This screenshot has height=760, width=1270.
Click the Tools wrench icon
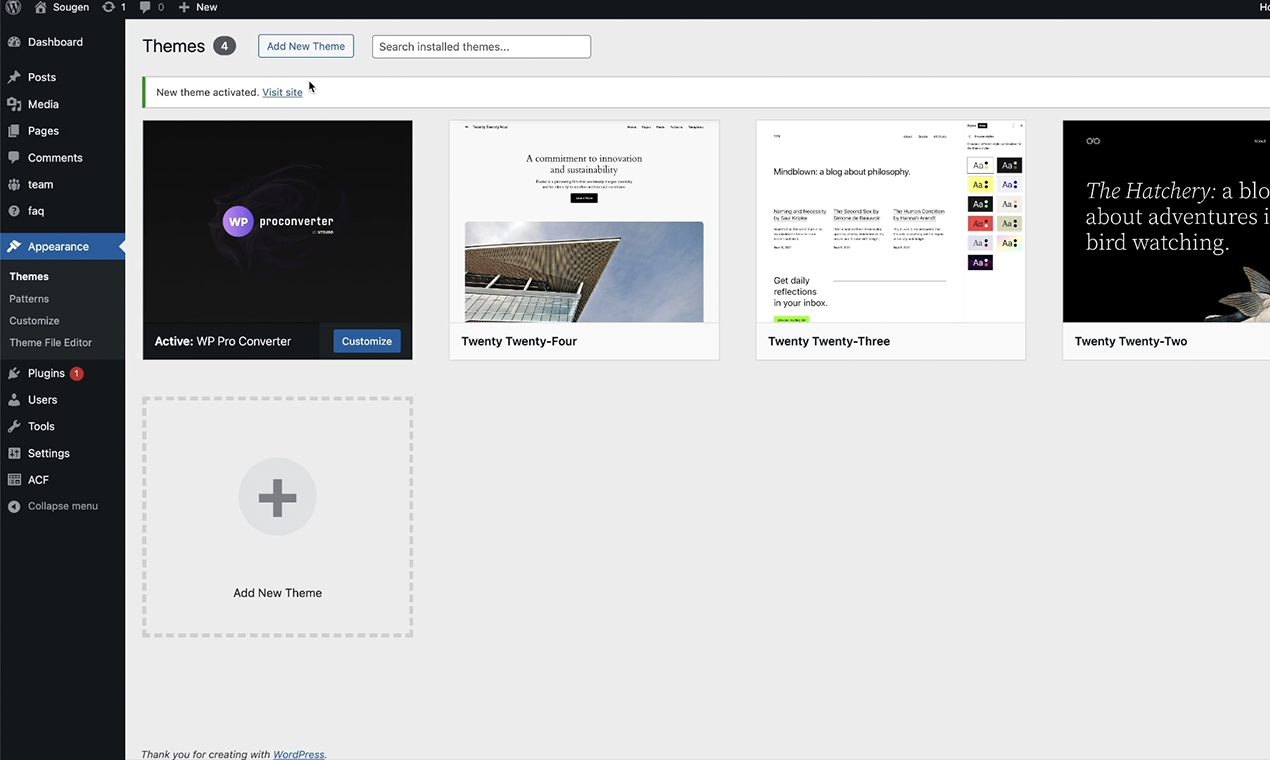(14, 426)
